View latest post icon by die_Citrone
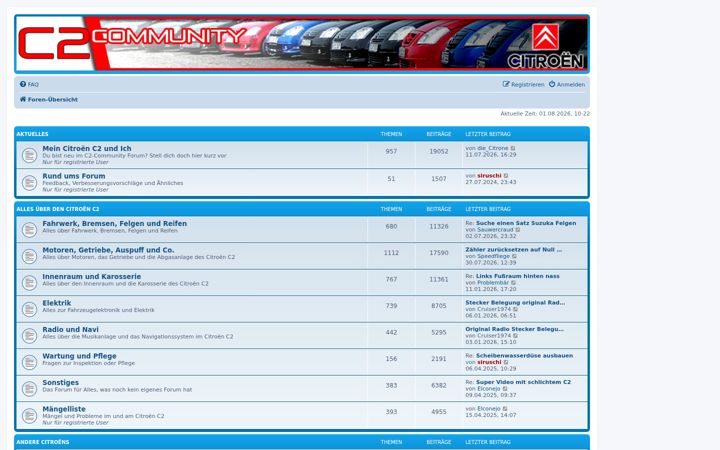 (x=513, y=148)
